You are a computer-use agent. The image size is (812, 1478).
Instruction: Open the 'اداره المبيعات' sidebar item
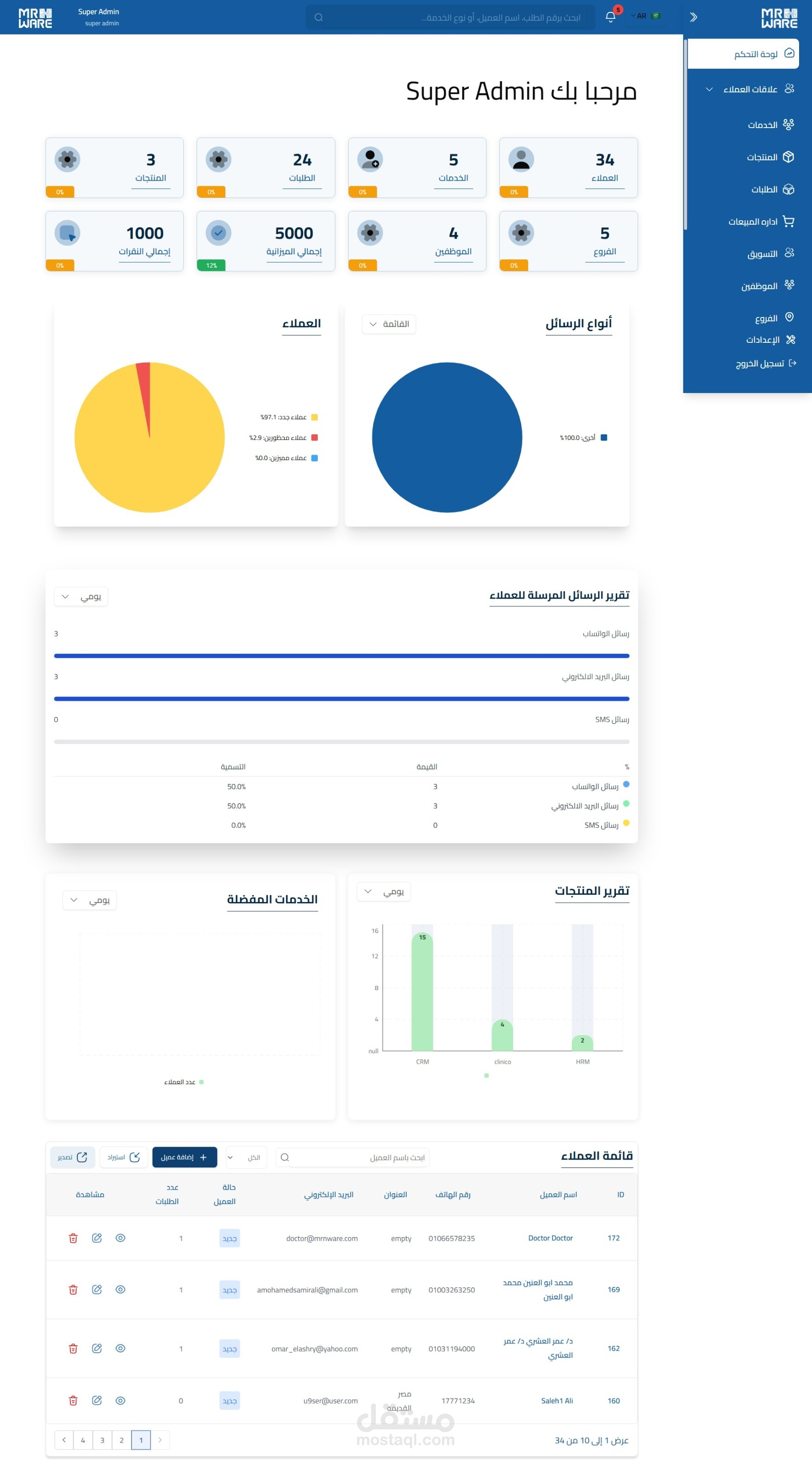coord(761,222)
